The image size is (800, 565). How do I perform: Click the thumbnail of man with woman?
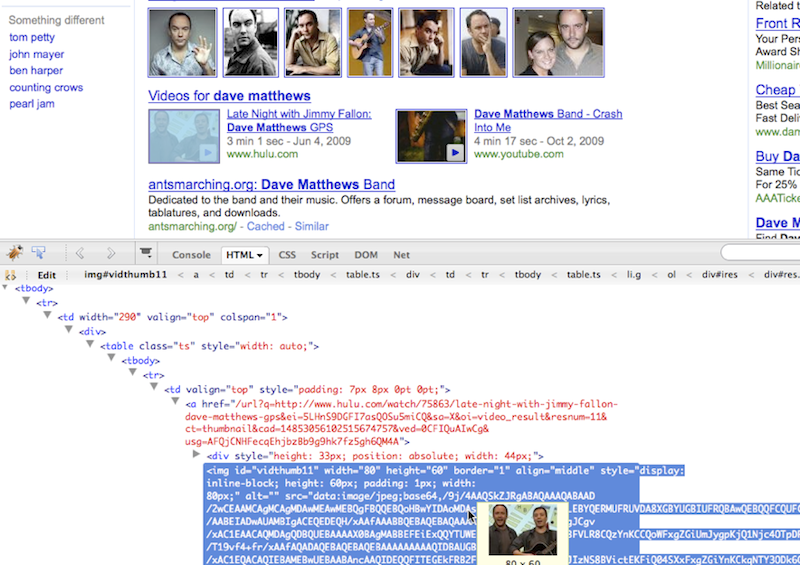[558, 42]
